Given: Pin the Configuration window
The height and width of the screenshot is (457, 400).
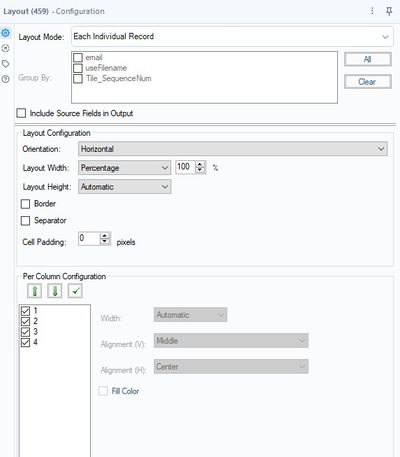Looking at the screenshot, I should (389, 11).
